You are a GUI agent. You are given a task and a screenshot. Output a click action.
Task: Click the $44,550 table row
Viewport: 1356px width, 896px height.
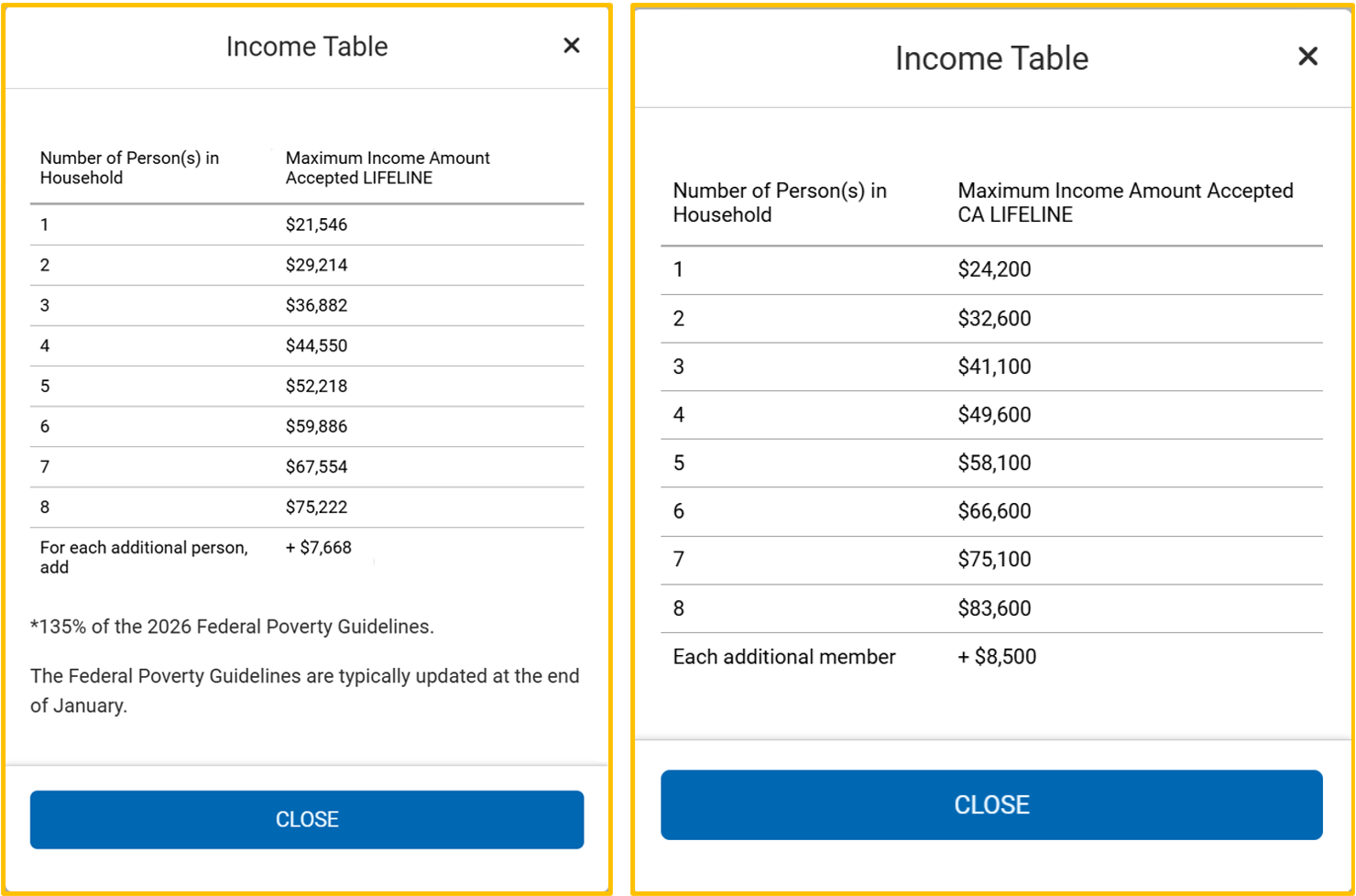point(307,345)
